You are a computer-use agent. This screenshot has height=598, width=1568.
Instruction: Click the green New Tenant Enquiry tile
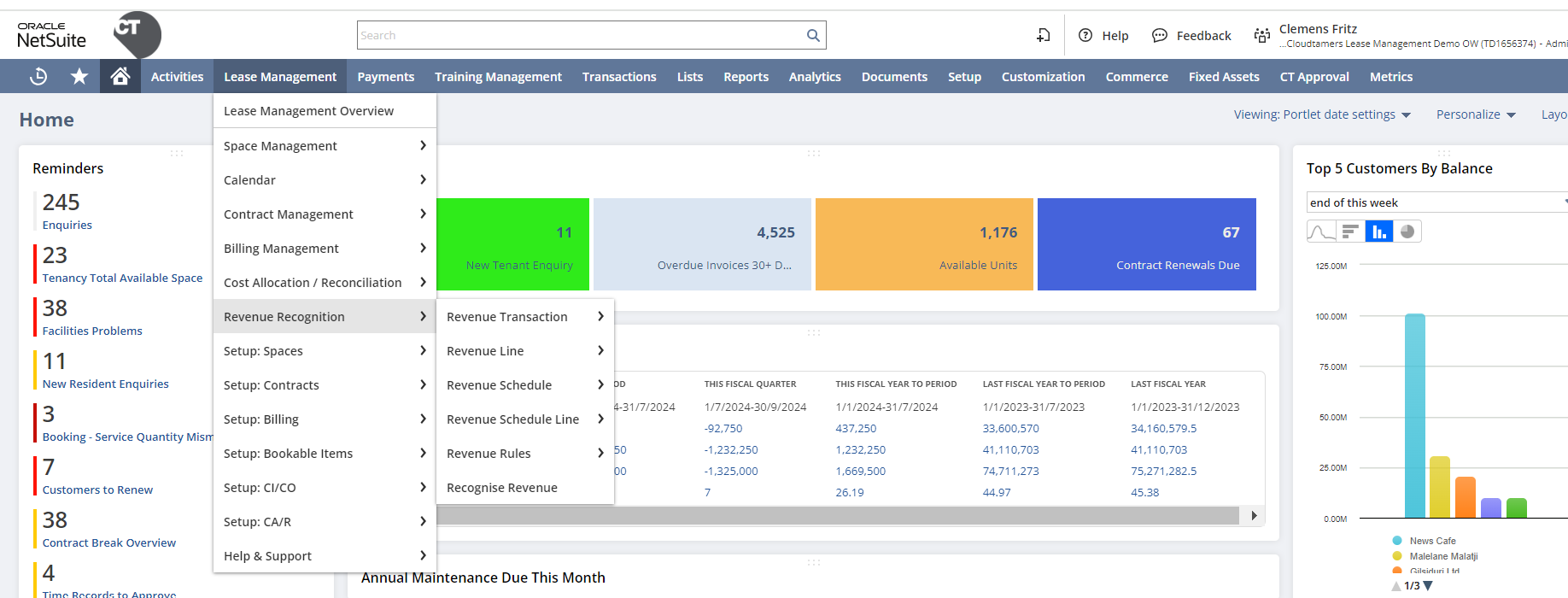coord(512,244)
